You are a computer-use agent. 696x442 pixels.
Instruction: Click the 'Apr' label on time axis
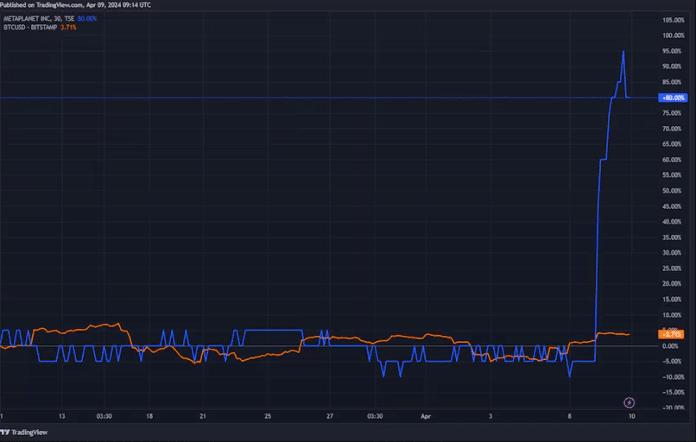click(424, 413)
